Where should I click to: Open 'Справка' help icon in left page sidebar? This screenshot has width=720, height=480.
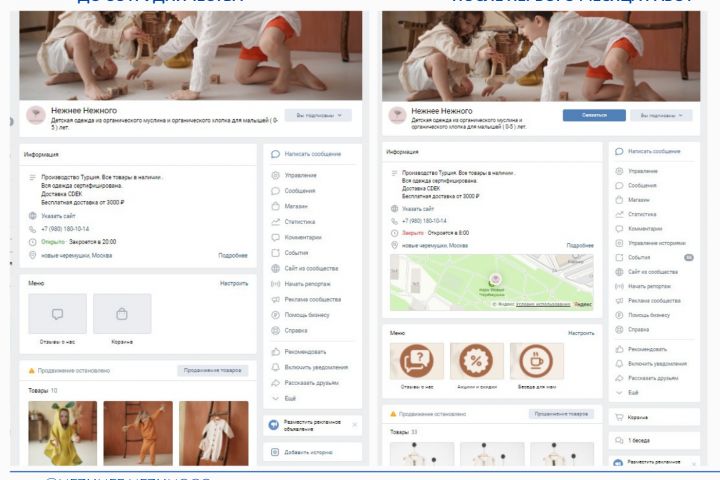tap(276, 330)
